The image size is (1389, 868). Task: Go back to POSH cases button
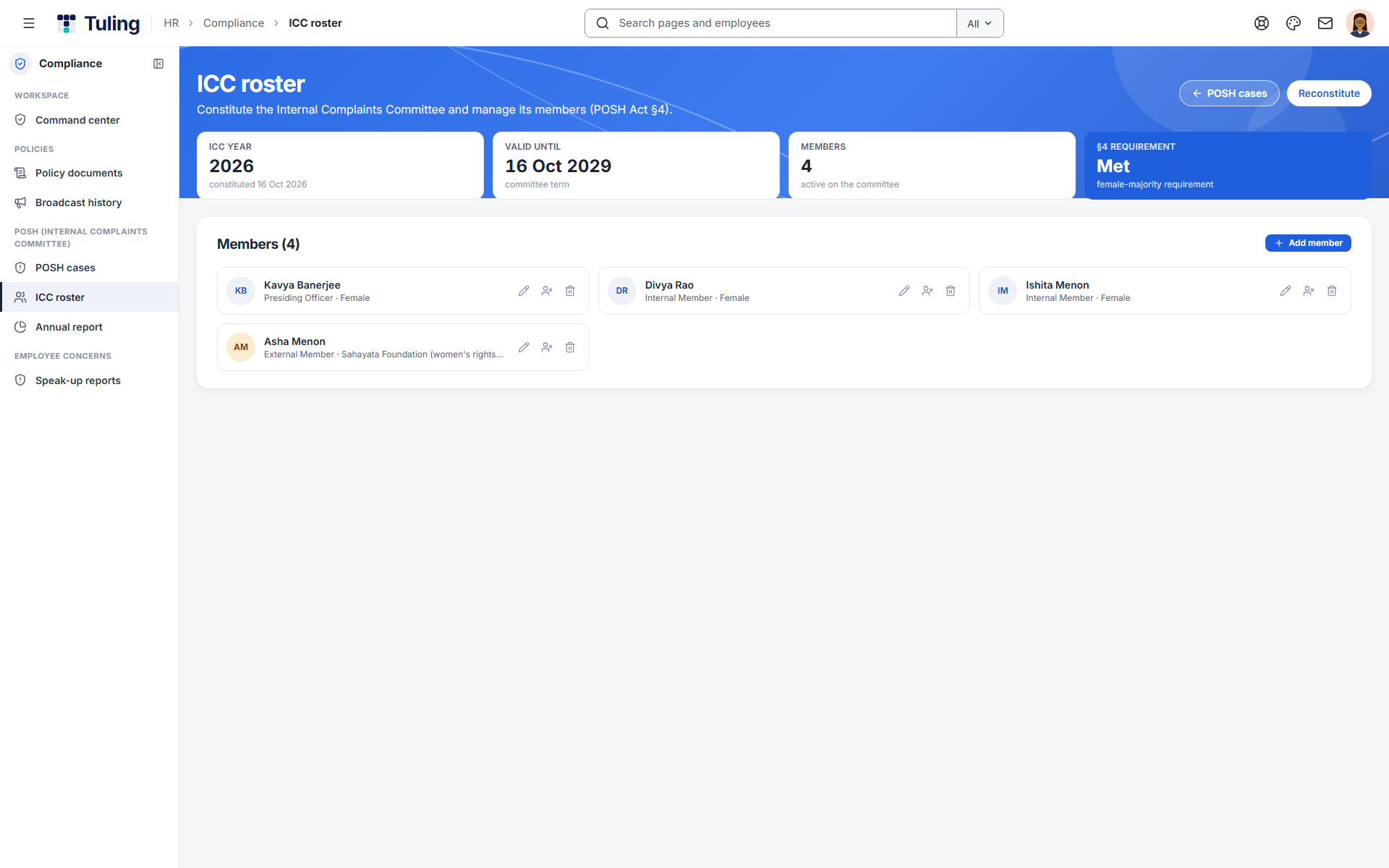(1229, 93)
